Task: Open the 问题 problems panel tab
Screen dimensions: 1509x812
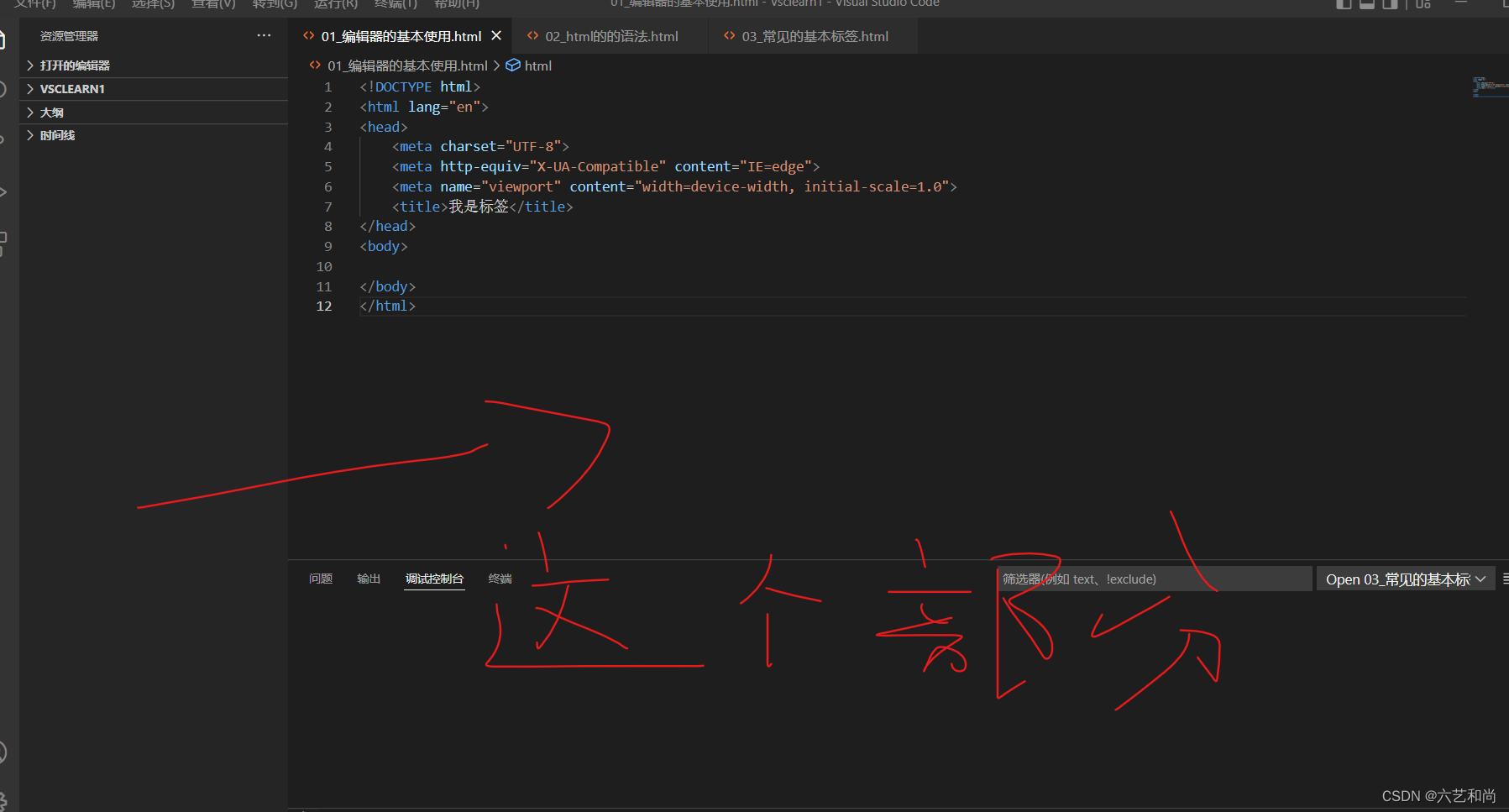Action: pyautogui.click(x=321, y=579)
